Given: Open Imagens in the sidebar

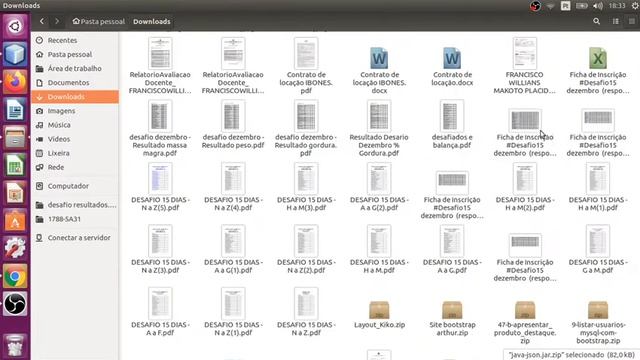Looking at the screenshot, I should click(75, 111).
